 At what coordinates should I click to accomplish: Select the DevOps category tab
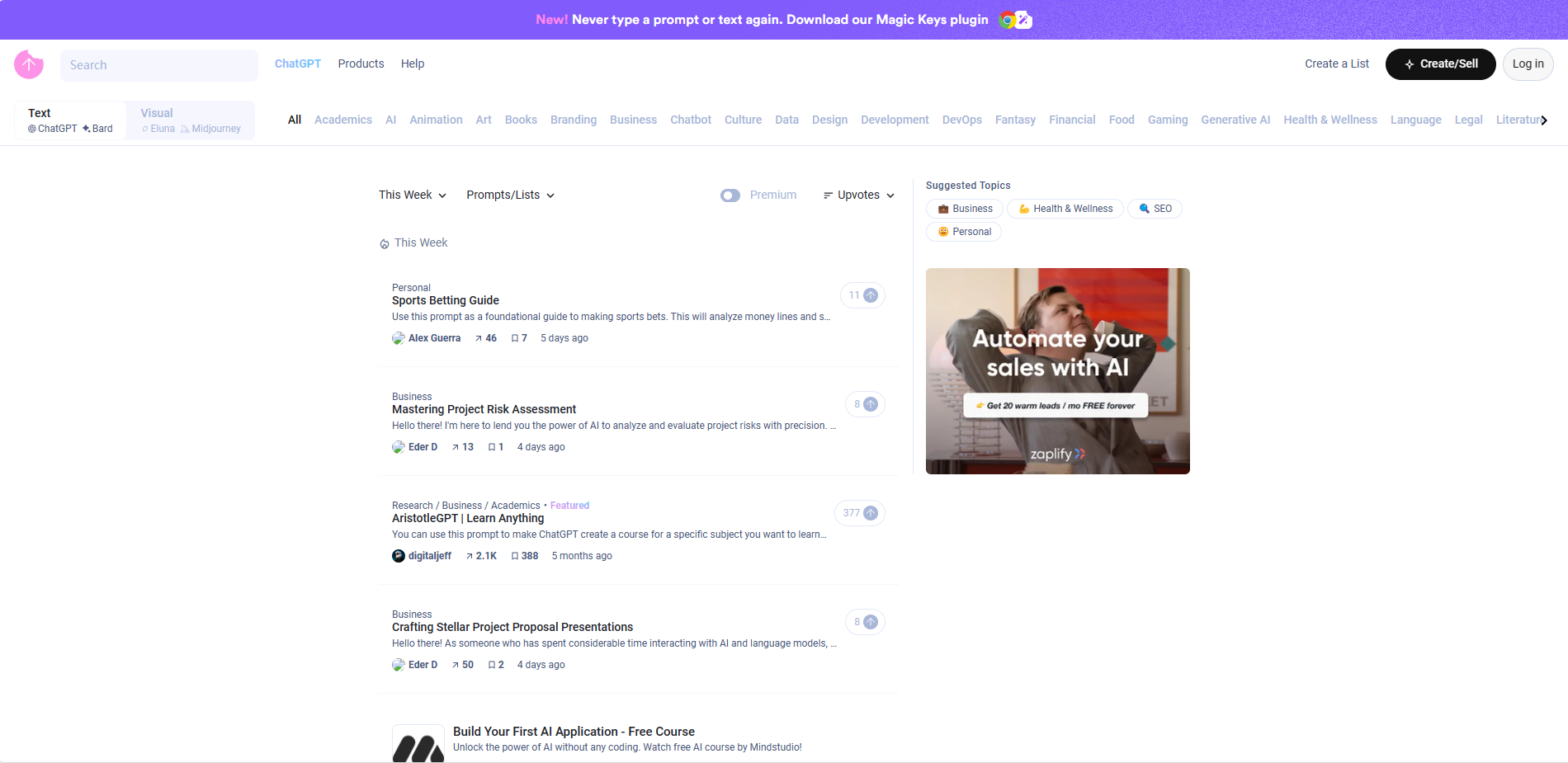(962, 120)
